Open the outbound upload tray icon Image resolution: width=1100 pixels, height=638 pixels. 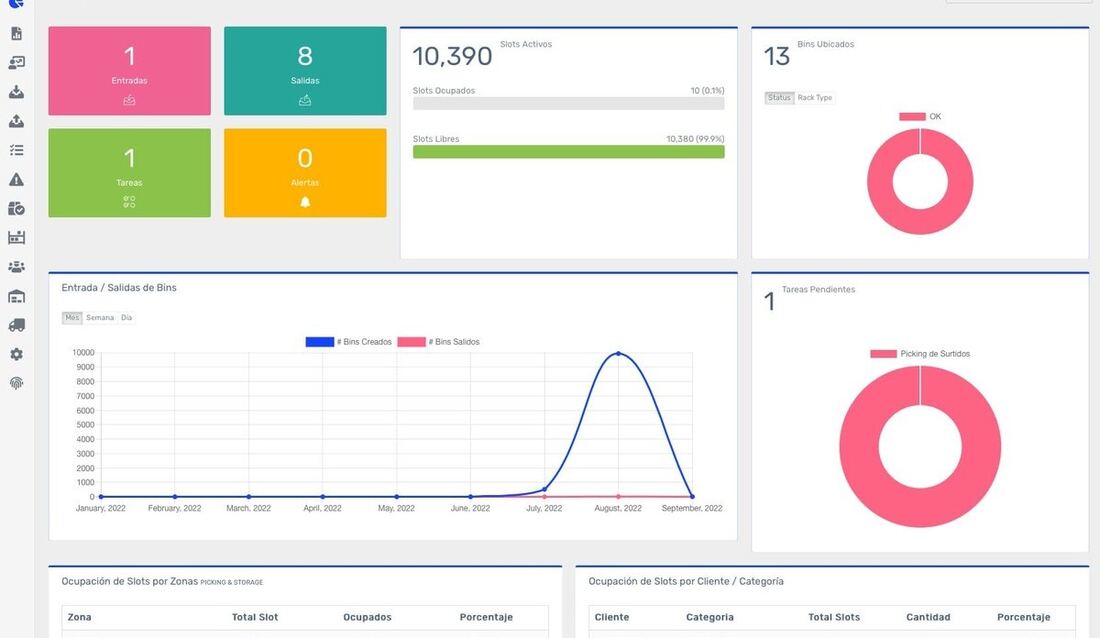click(x=16, y=121)
